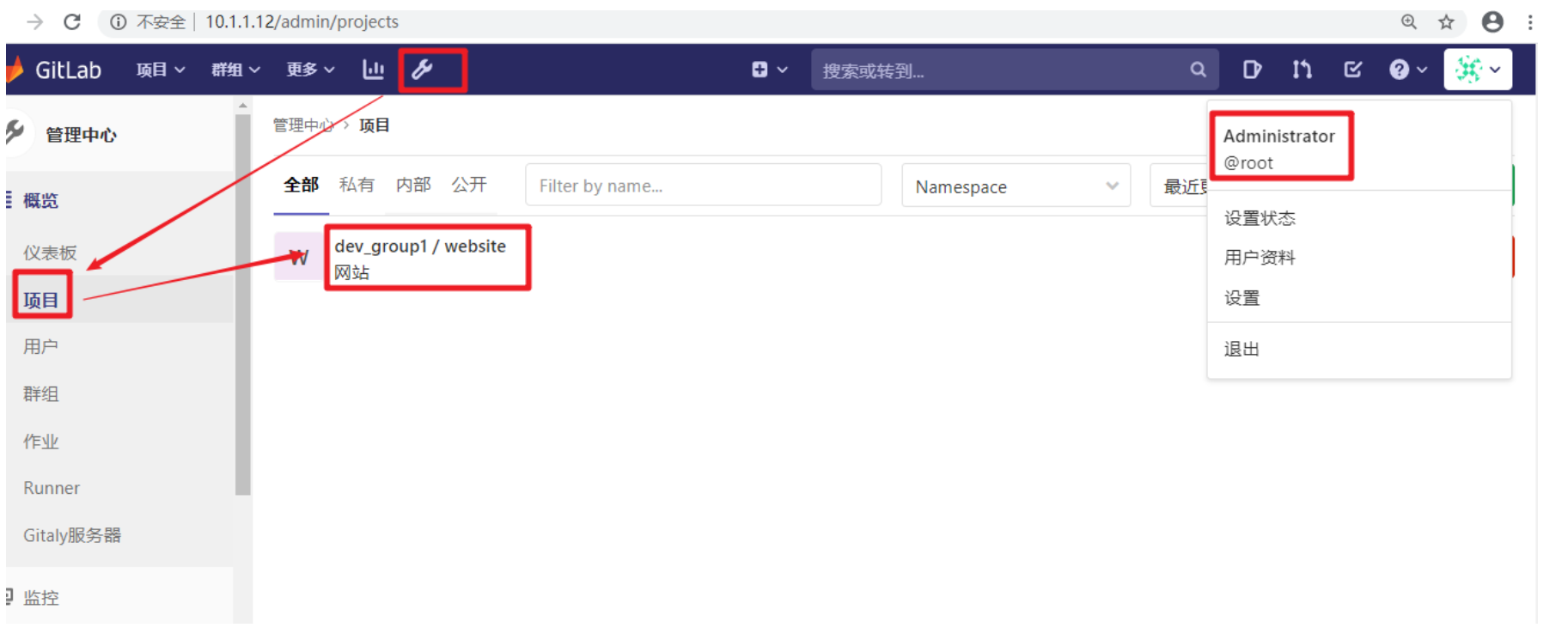Open the analytics chart icon in navbar

pos(373,70)
